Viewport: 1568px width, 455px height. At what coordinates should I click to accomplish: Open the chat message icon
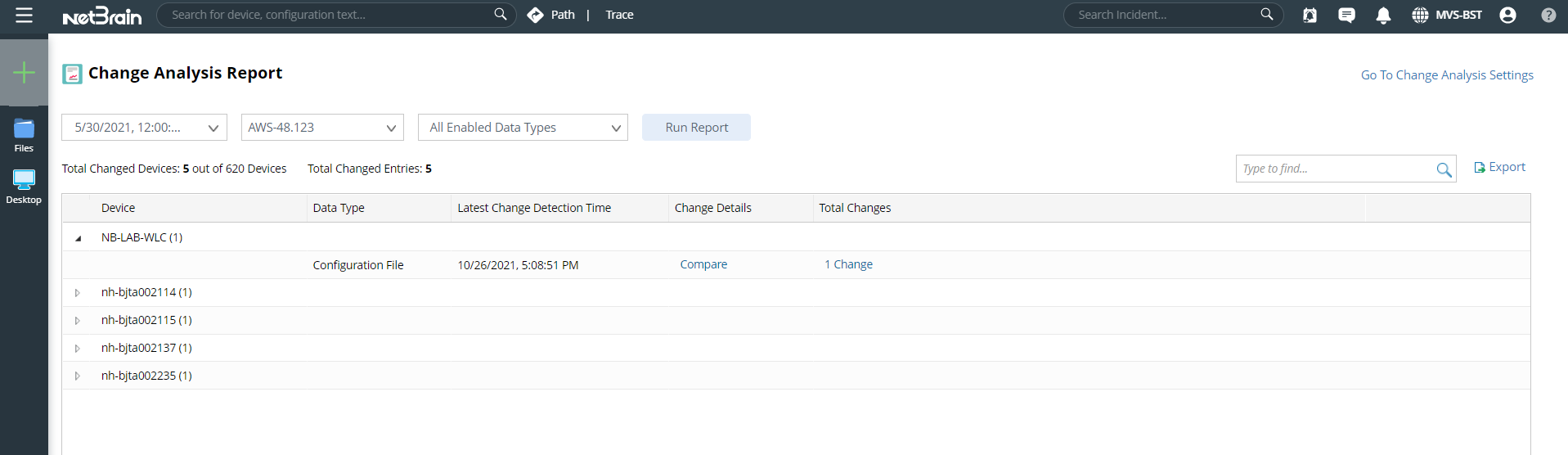pyautogui.click(x=1346, y=15)
